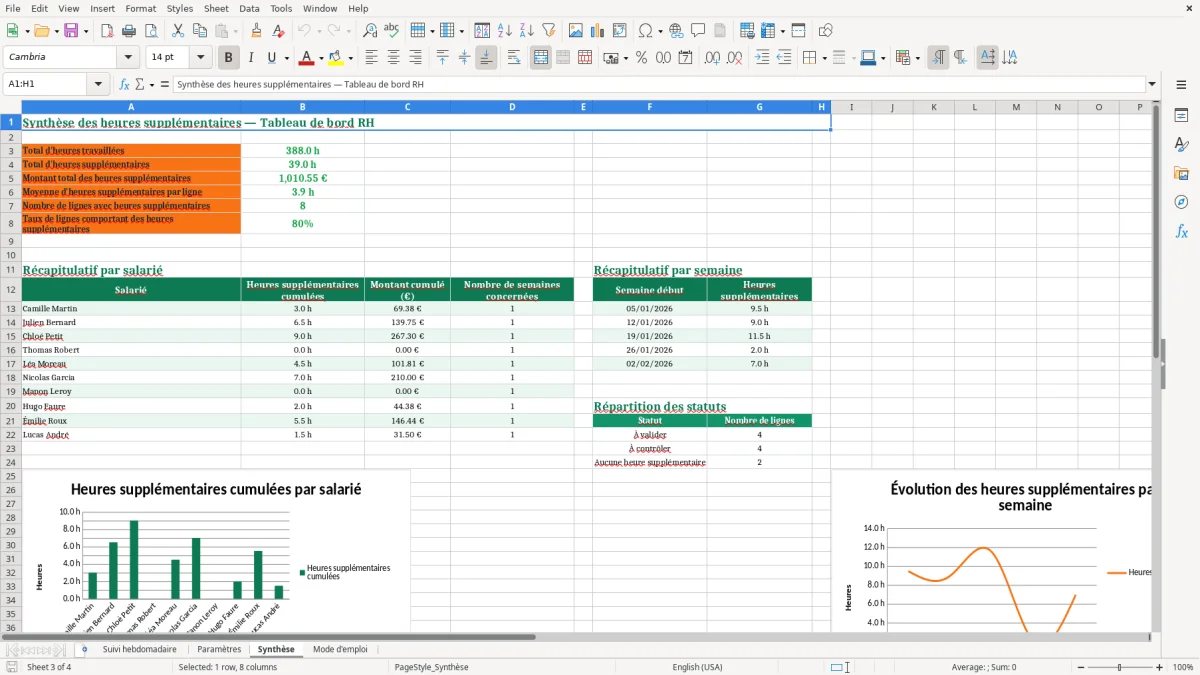
Task: Run the spelling check icon
Action: [x=392, y=31]
